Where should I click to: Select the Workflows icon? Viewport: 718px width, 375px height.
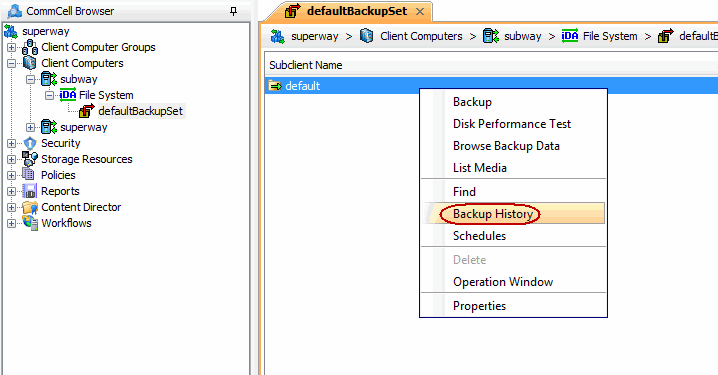pyautogui.click(x=30, y=223)
